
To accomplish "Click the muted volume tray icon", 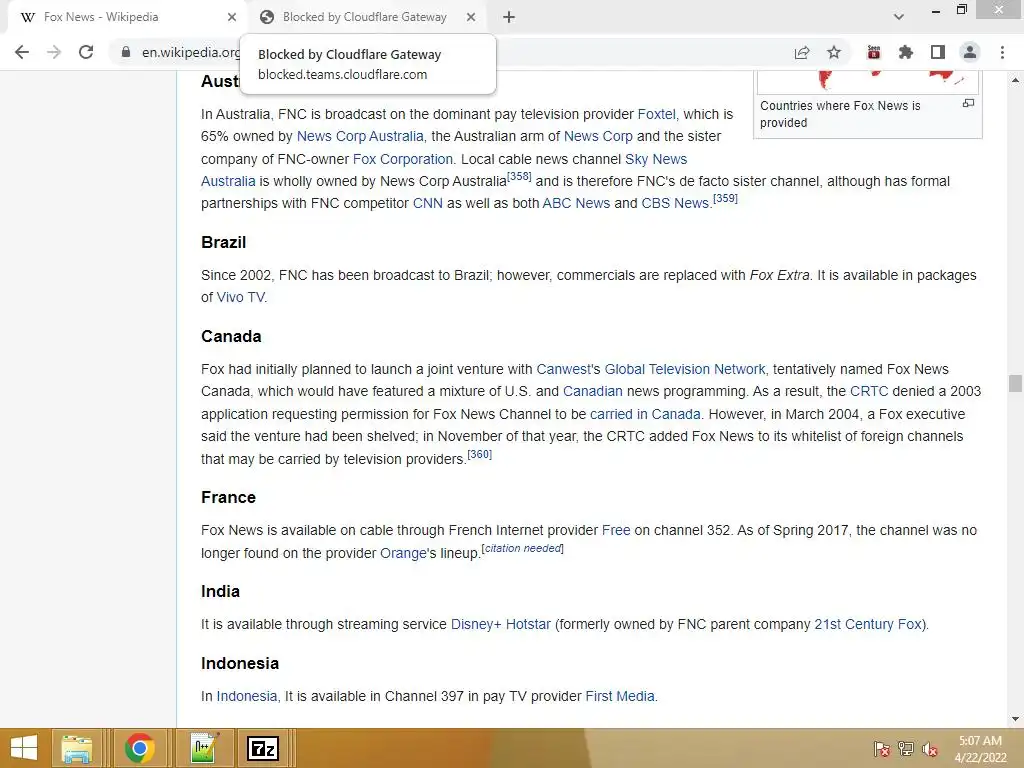I will coord(930,749).
